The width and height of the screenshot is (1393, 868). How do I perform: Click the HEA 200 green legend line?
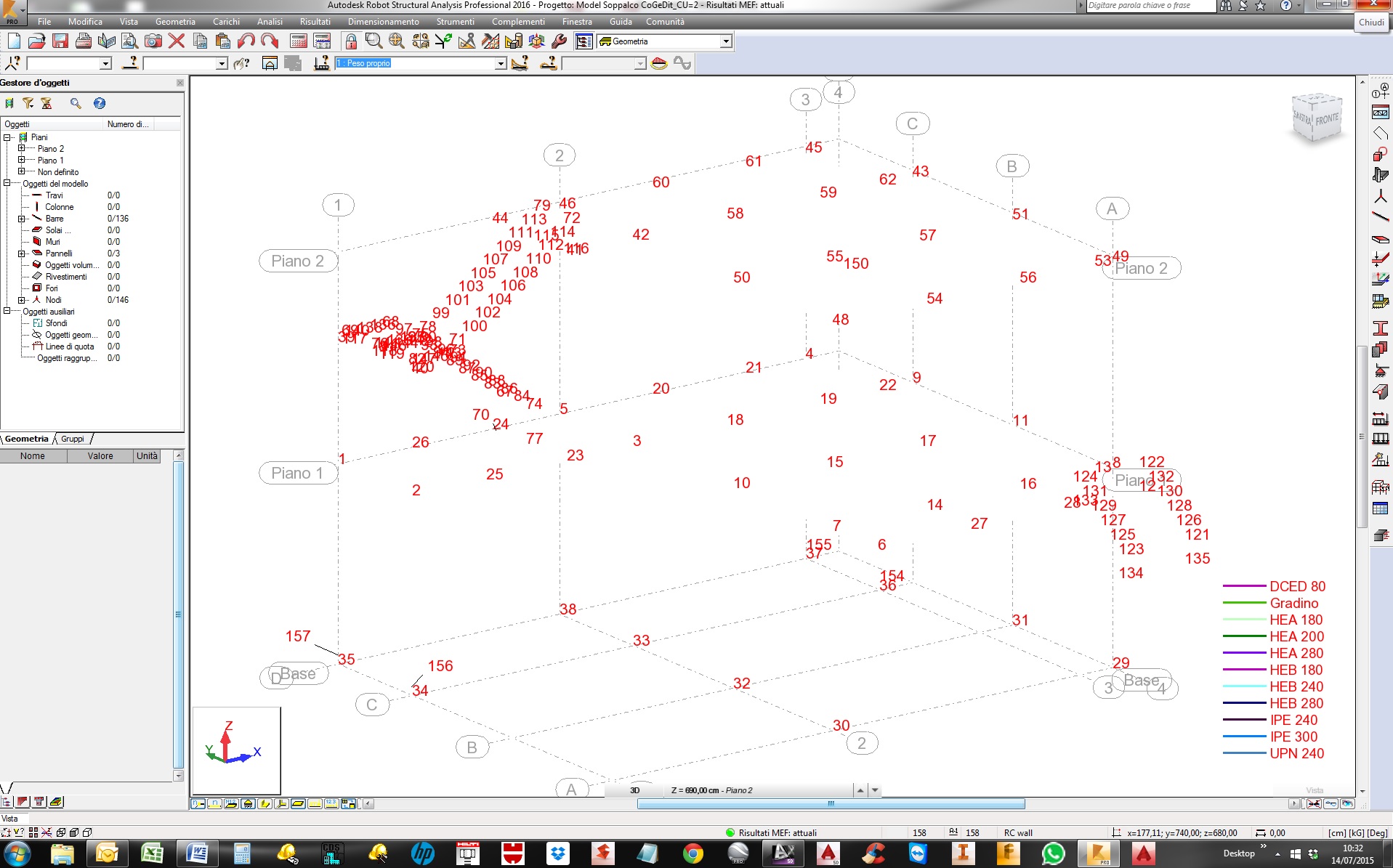click(x=1244, y=636)
